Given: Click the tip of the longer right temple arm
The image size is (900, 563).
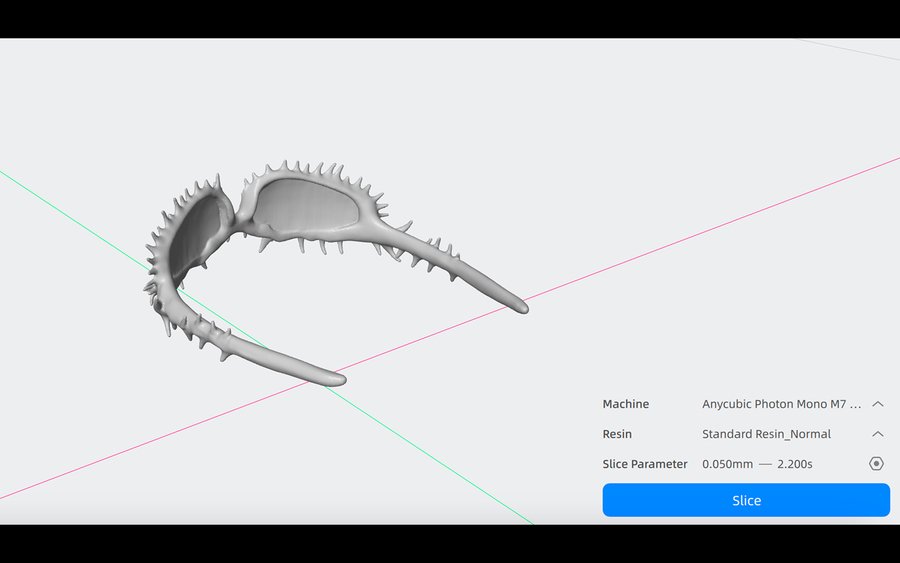Looking at the screenshot, I should point(519,305).
